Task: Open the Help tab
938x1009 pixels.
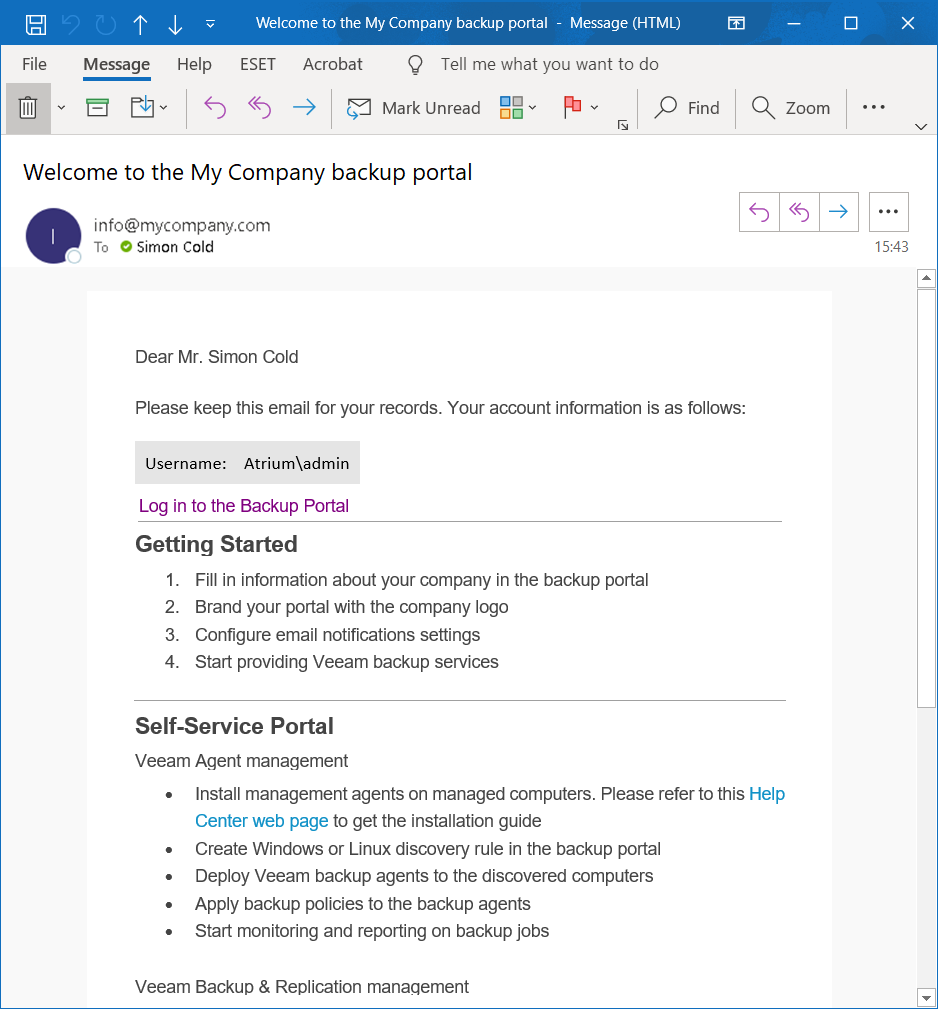Action: (194, 64)
